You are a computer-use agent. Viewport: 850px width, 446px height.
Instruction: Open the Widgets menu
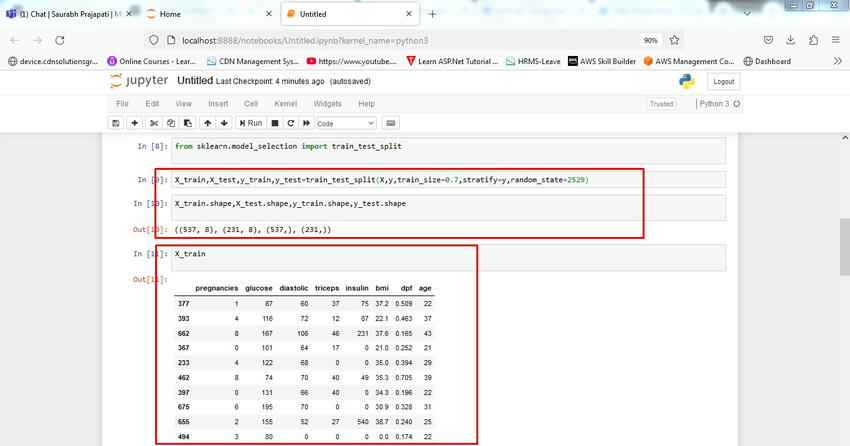coord(327,104)
